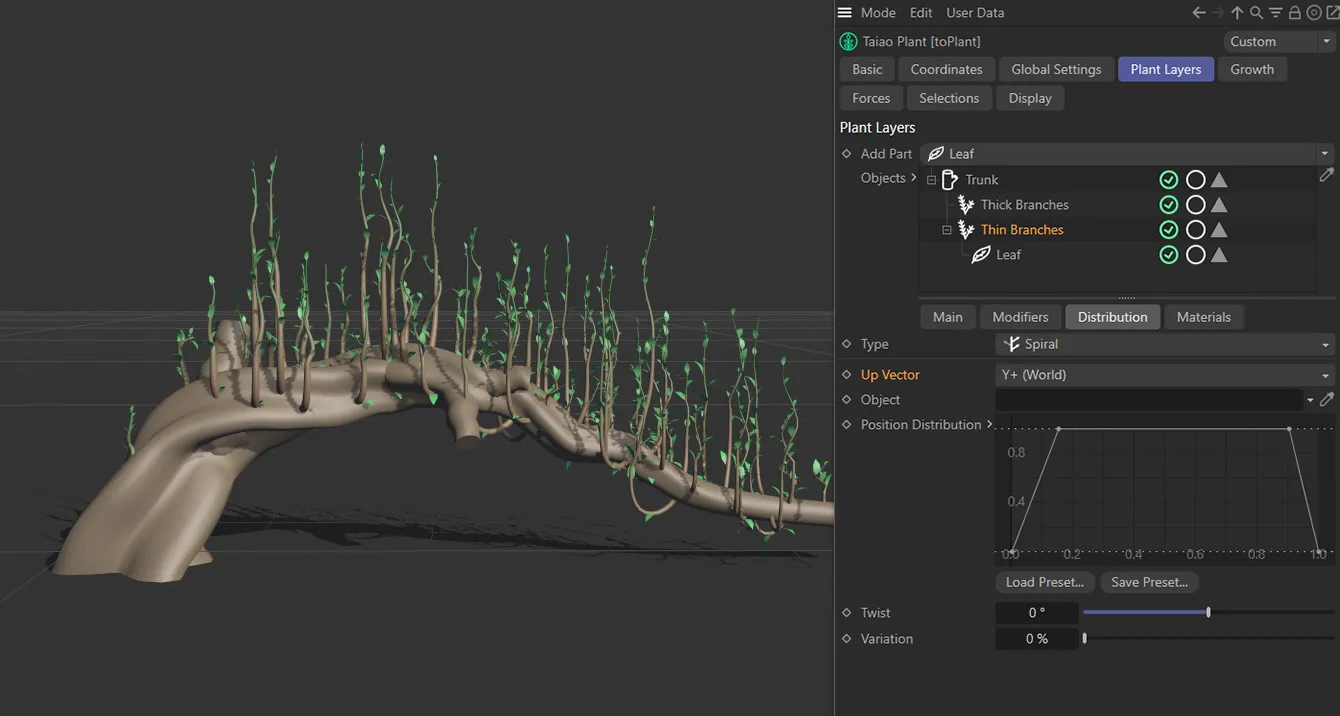
Task: Click the Load Preset button
Action: coord(1044,582)
